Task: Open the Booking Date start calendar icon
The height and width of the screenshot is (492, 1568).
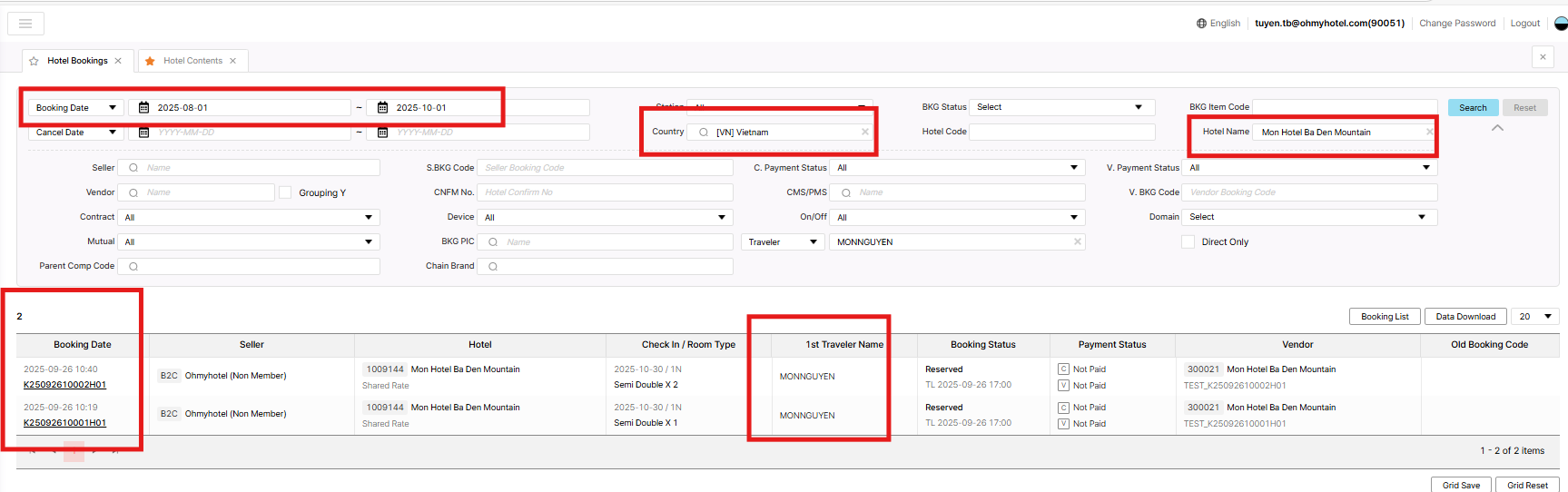Action: [143, 107]
